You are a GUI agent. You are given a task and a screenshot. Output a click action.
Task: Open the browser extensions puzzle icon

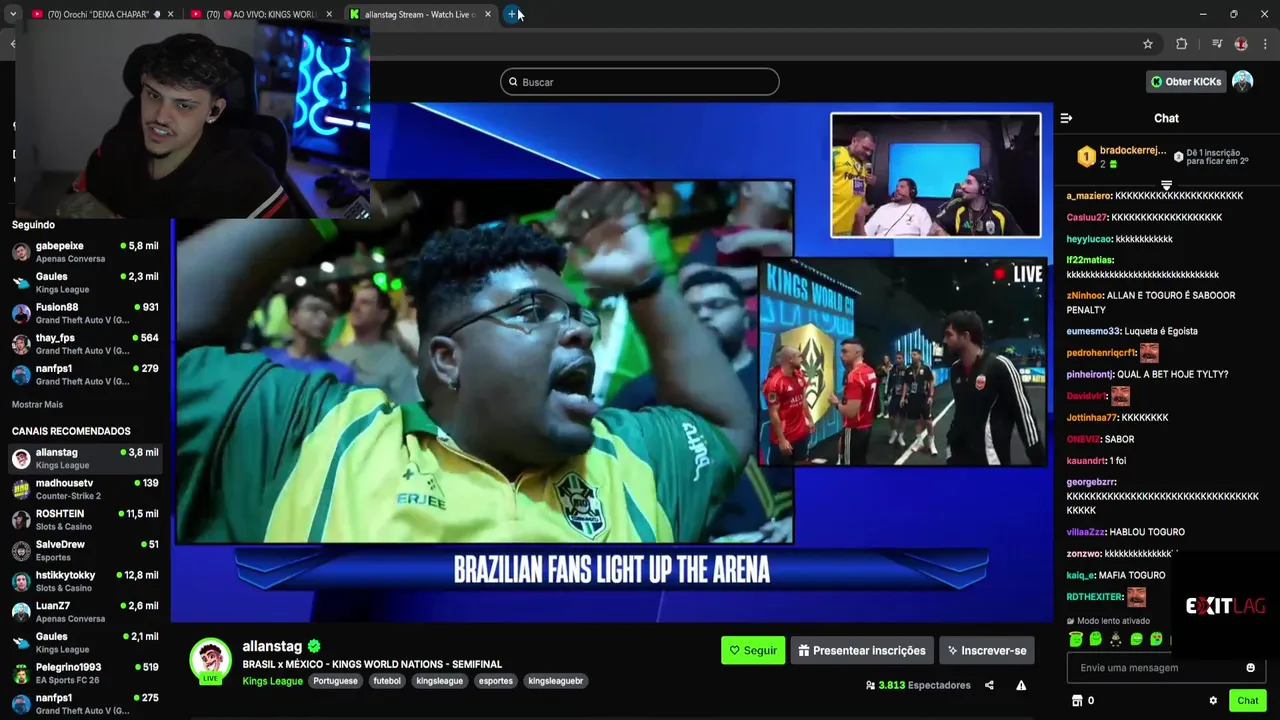coord(1181,44)
